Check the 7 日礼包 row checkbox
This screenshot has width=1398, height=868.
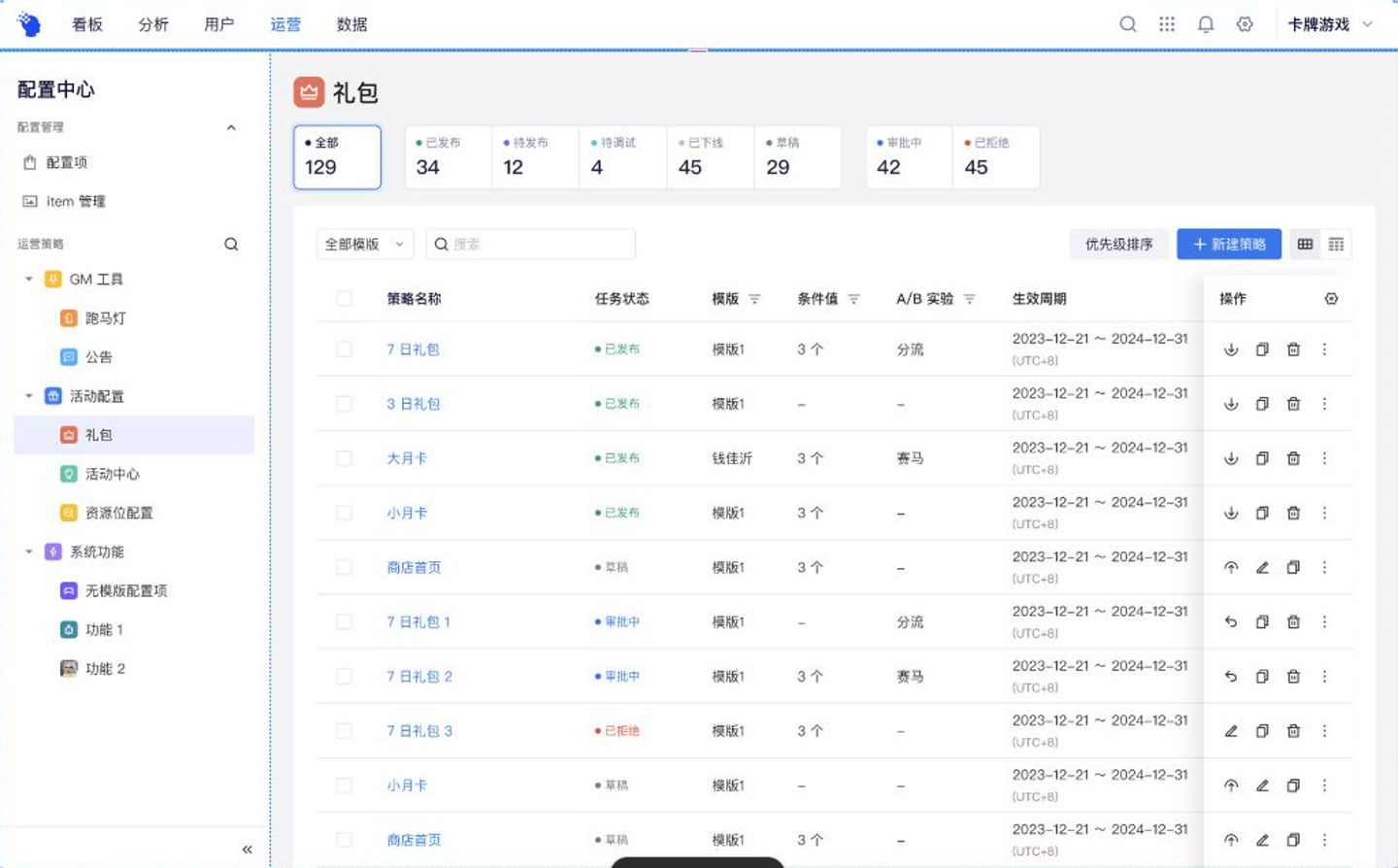[x=344, y=350]
